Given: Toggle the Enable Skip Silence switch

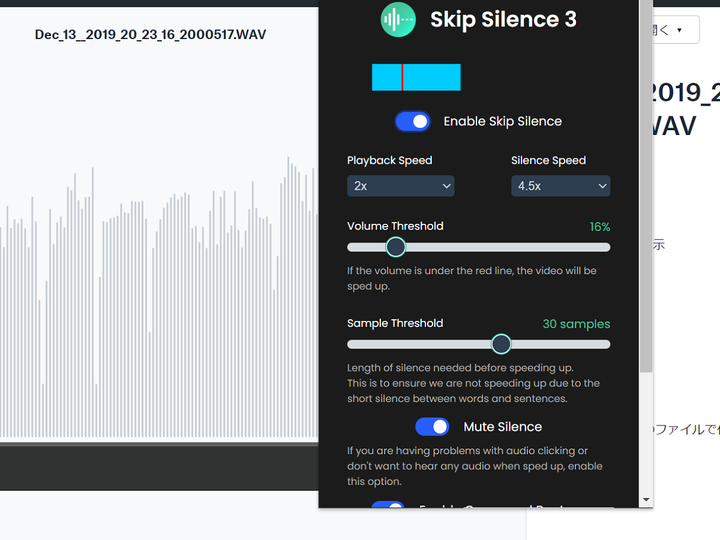Looking at the screenshot, I should (412, 122).
